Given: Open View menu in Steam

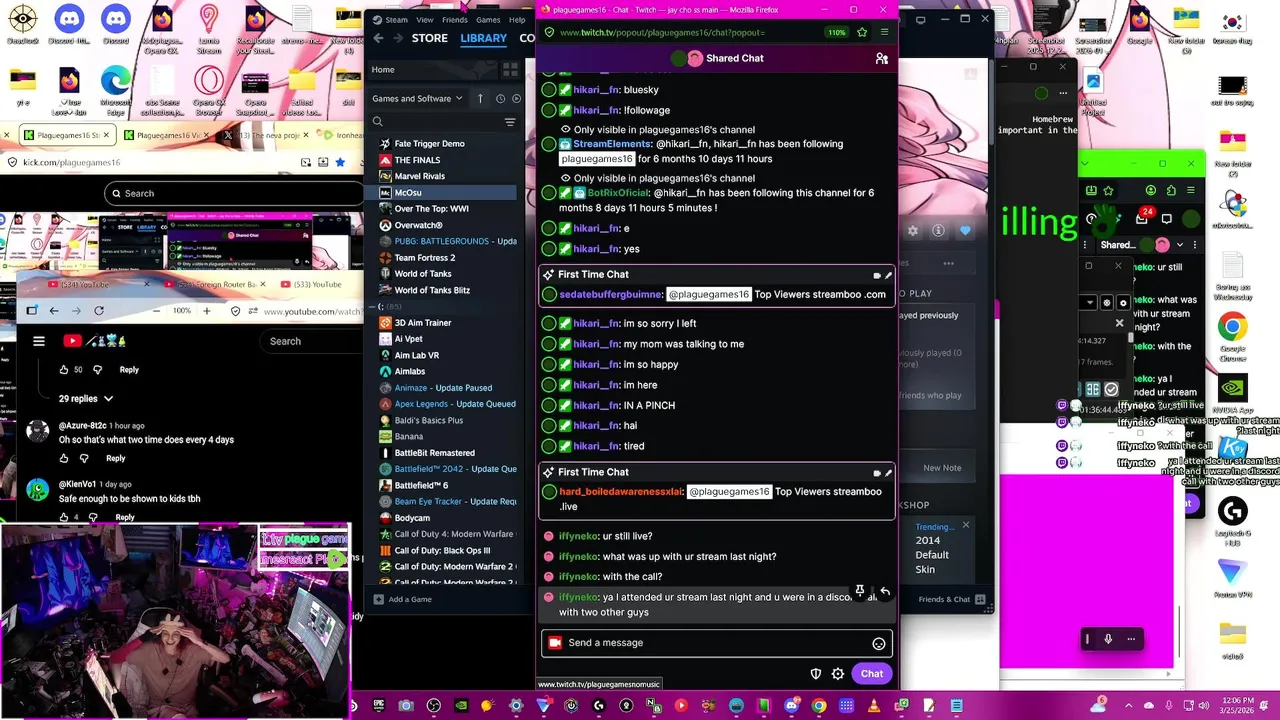Looking at the screenshot, I should tap(425, 20).
